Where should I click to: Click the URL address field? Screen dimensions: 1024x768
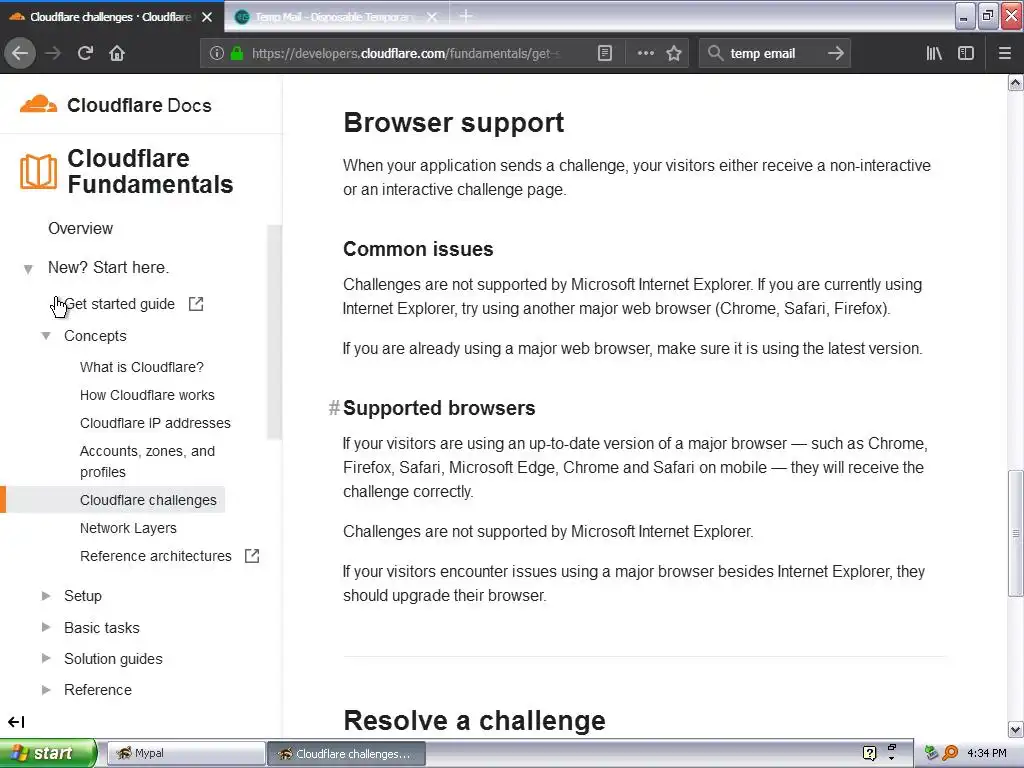(x=405, y=53)
